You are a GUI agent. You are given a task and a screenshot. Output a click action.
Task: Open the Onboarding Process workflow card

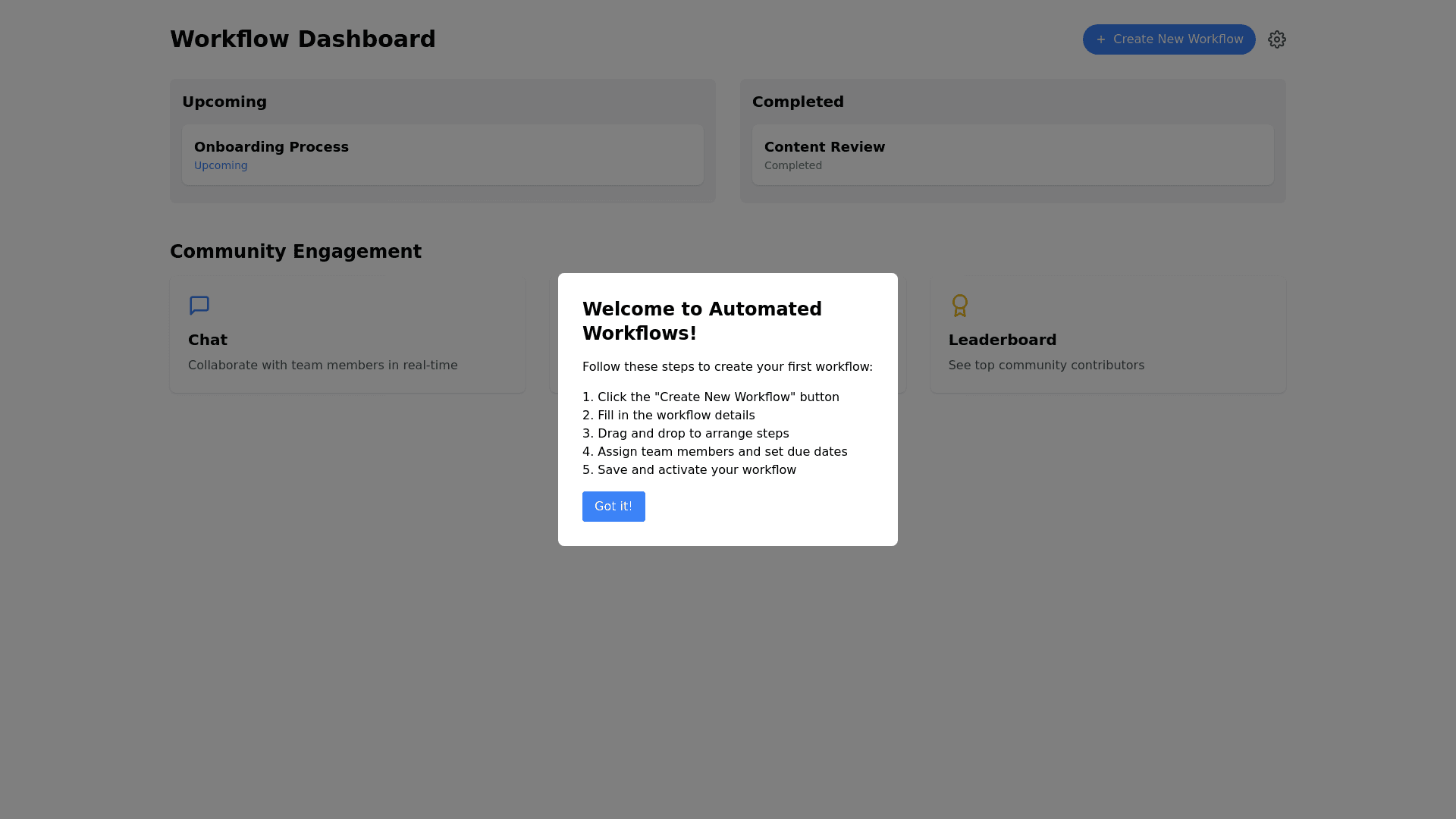(442, 155)
